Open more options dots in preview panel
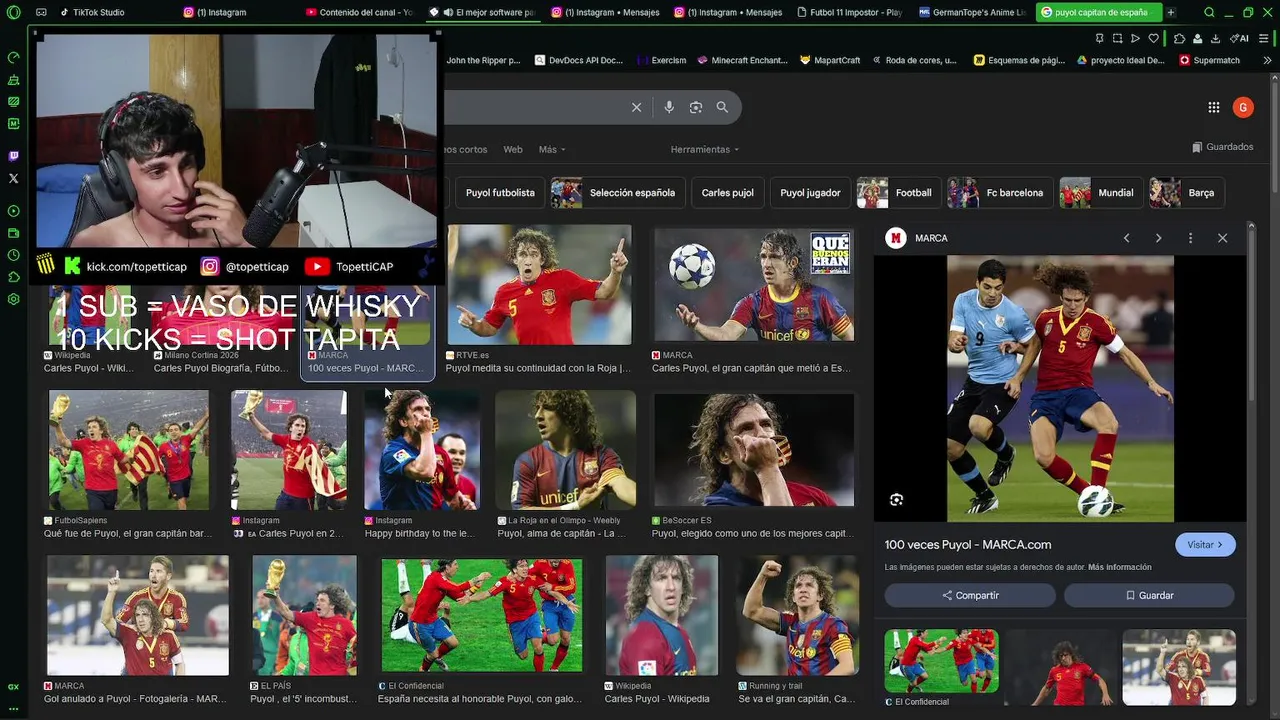This screenshot has width=1280, height=720. 1190,238
